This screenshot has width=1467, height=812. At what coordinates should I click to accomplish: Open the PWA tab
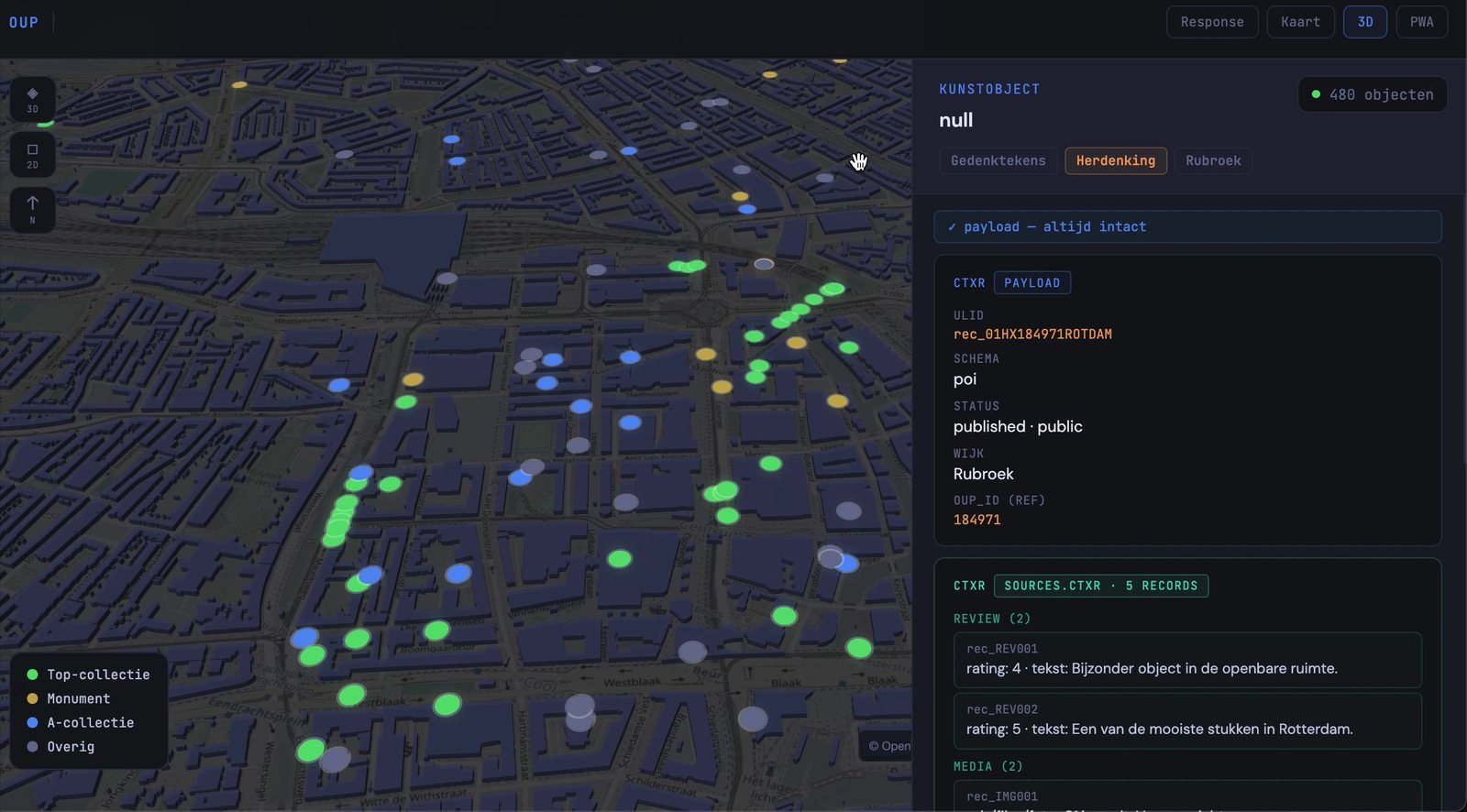(x=1421, y=22)
